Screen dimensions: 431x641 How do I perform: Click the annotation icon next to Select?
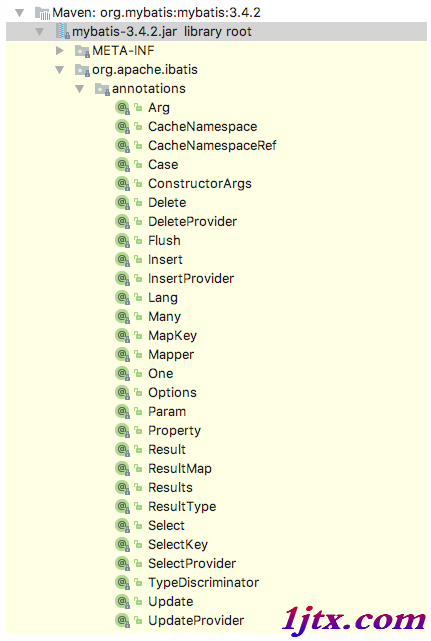122,526
